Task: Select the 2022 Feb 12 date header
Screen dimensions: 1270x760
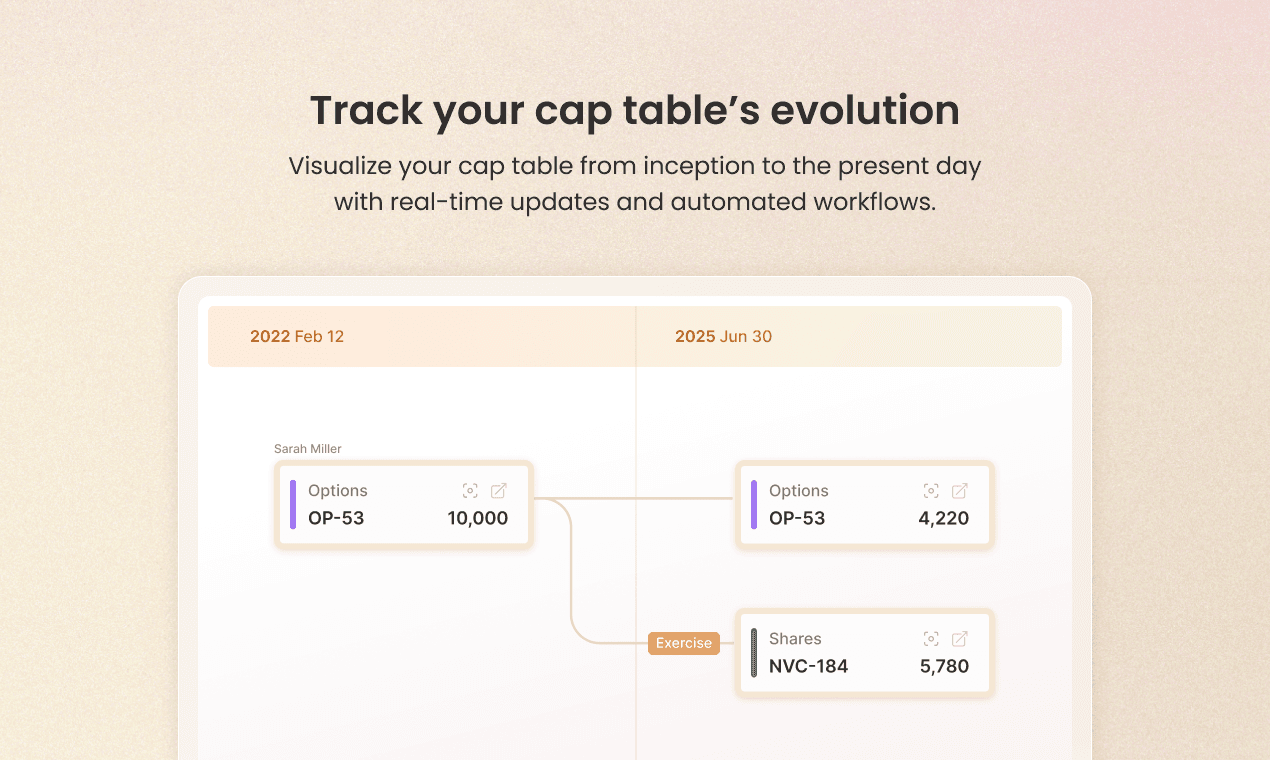Action: tap(297, 336)
